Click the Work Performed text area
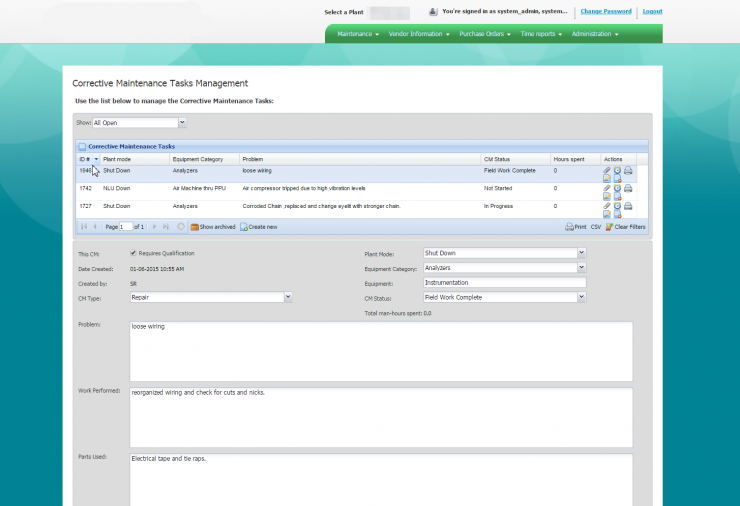Screen dimensions: 740x506 click(x=381, y=417)
